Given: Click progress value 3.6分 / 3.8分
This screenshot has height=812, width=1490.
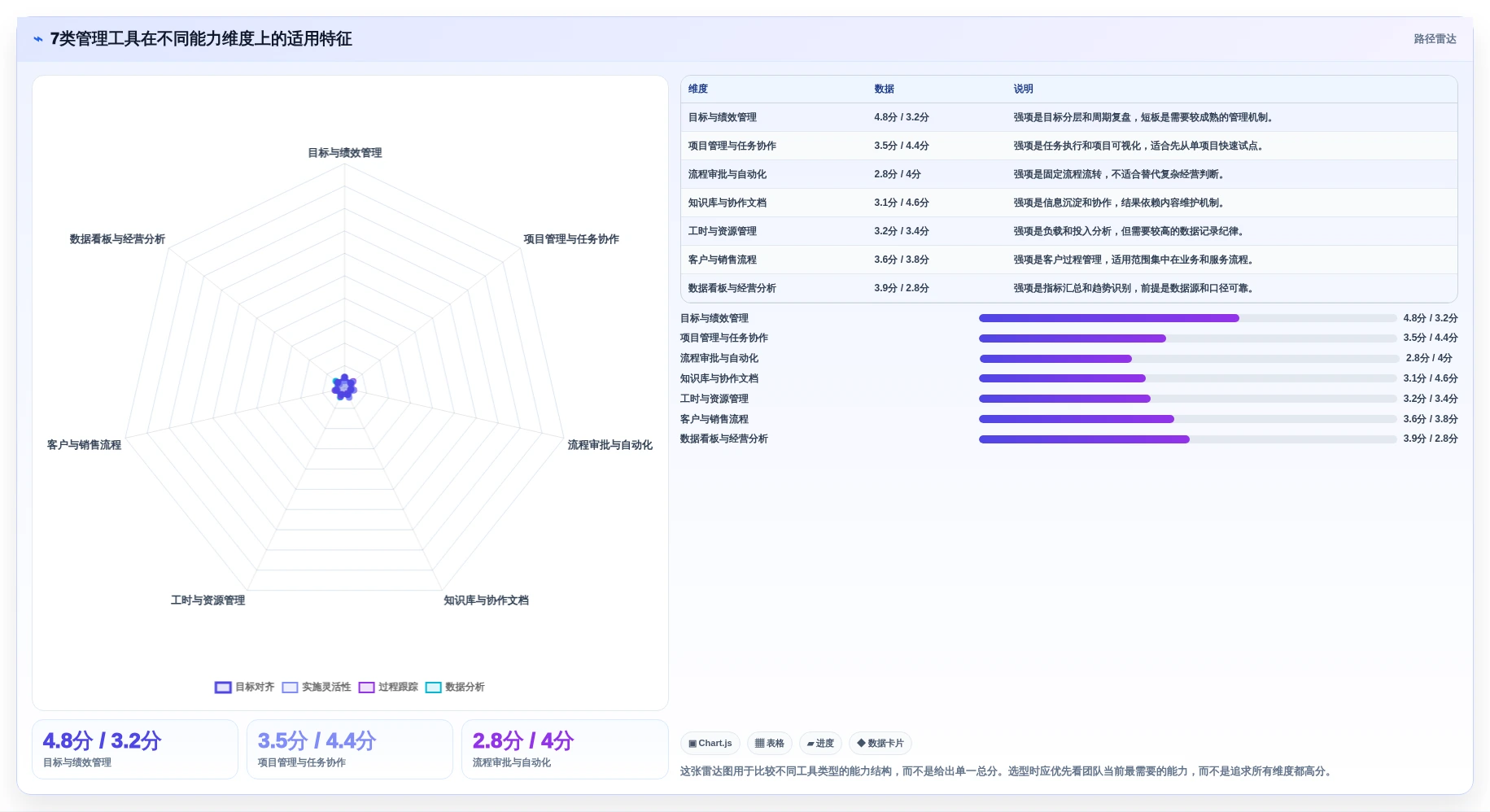Looking at the screenshot, I should [x=1430, y=419].
